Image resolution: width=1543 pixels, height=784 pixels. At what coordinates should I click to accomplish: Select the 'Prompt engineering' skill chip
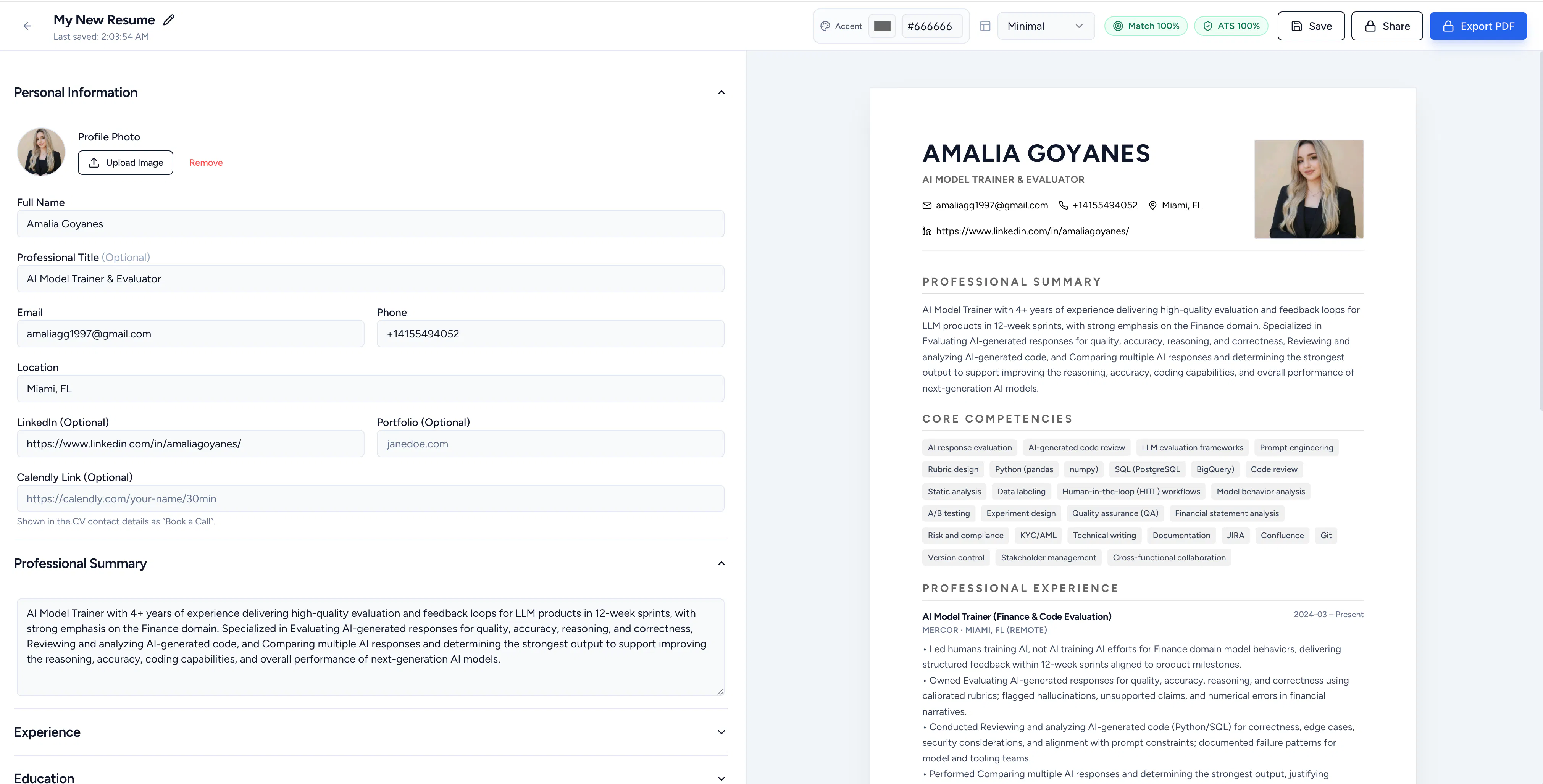1296,447
